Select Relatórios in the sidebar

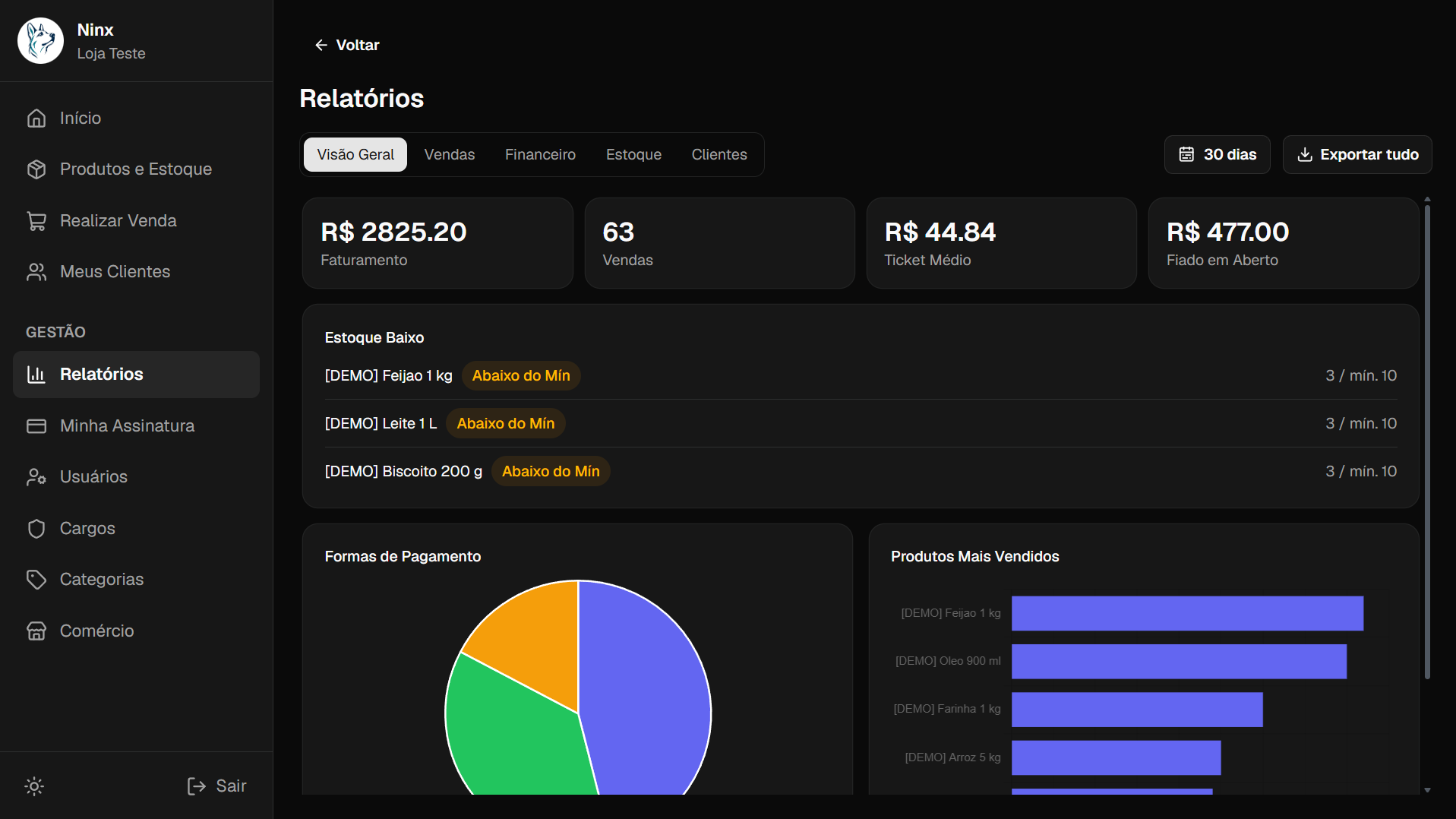coord(136,375)
